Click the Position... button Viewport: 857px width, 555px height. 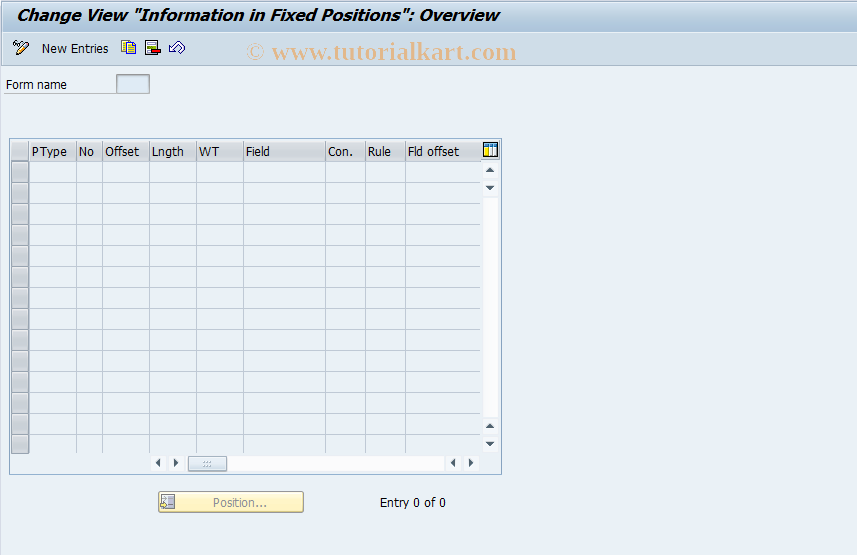[x=231, y=502]
